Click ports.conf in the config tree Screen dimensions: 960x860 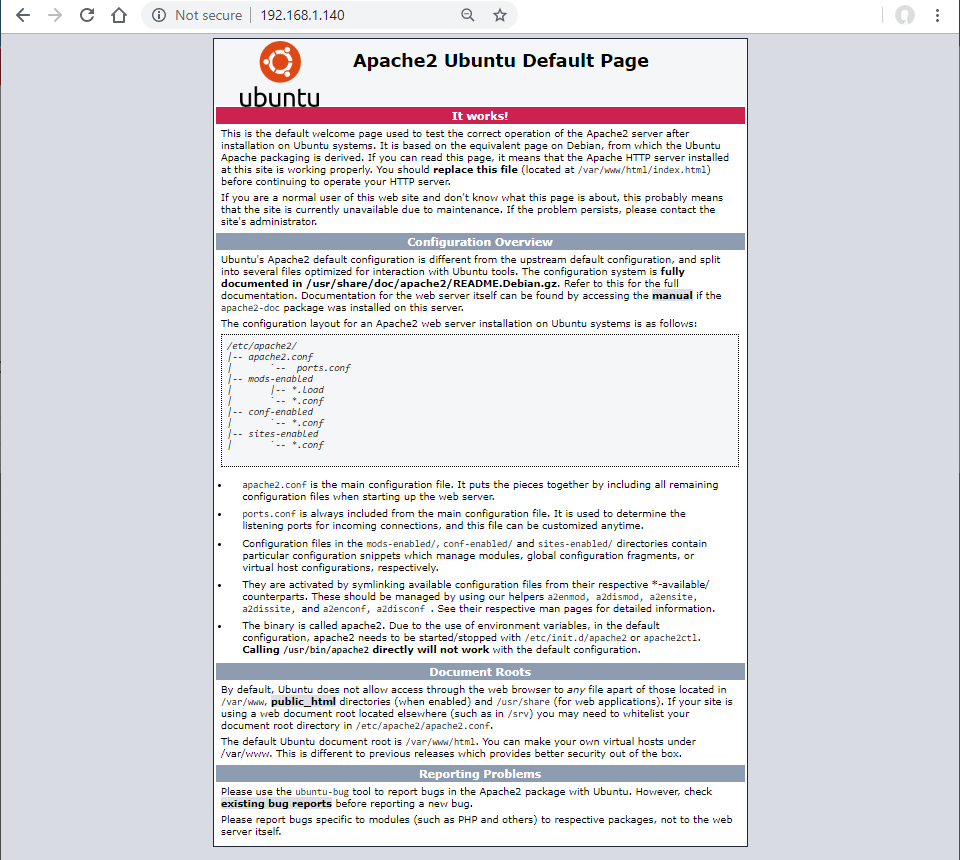(323, 368)
